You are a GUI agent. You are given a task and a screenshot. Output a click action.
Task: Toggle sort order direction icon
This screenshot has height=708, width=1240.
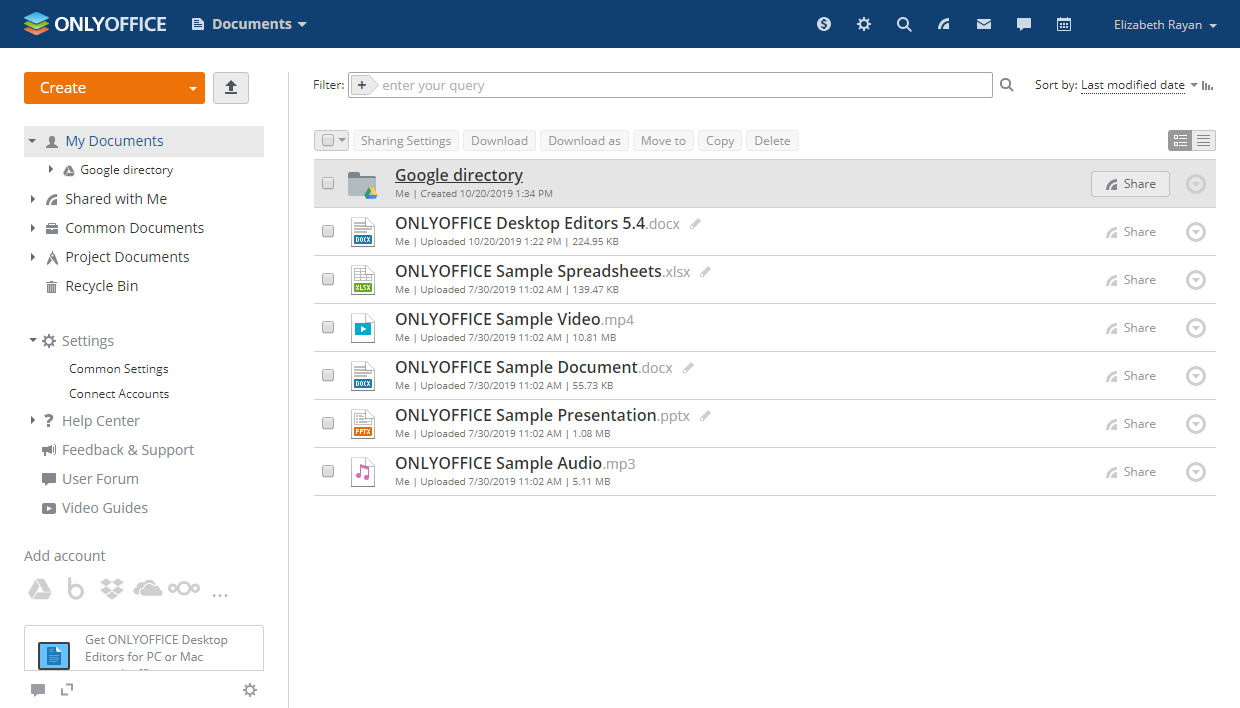(1208, 85)
